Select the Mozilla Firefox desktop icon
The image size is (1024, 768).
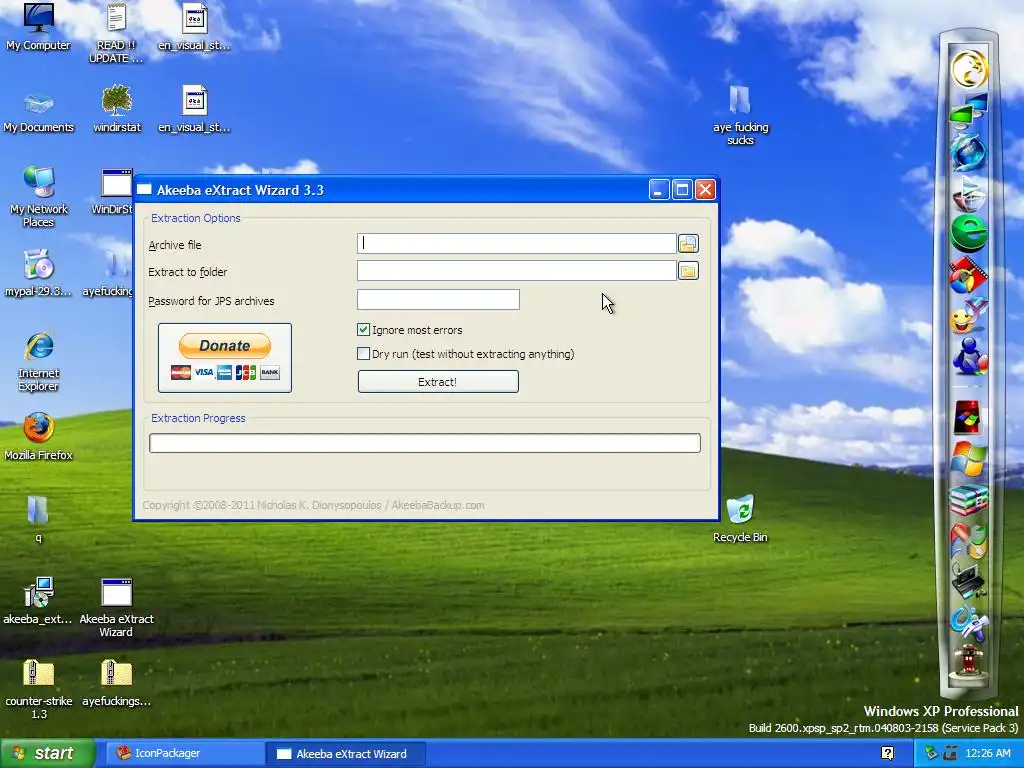tap(39, 436)
